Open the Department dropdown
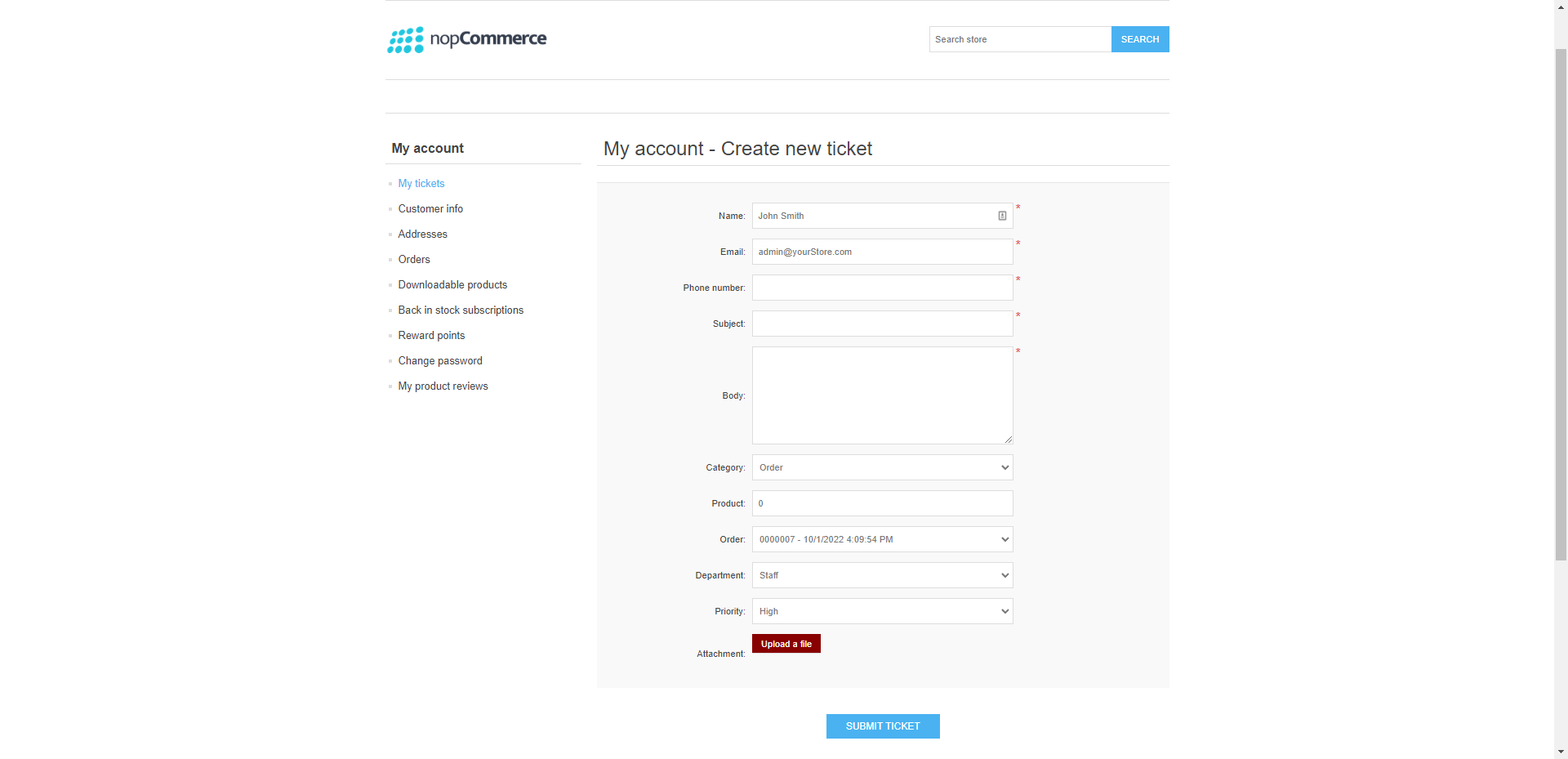This screenshot has height=759, width=1568. (882, 575)
